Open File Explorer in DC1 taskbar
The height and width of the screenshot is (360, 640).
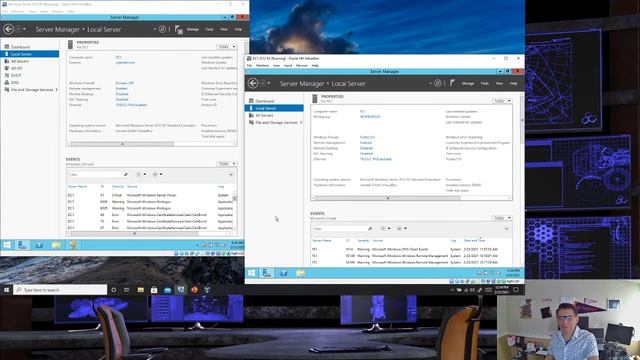click(56, 245)
